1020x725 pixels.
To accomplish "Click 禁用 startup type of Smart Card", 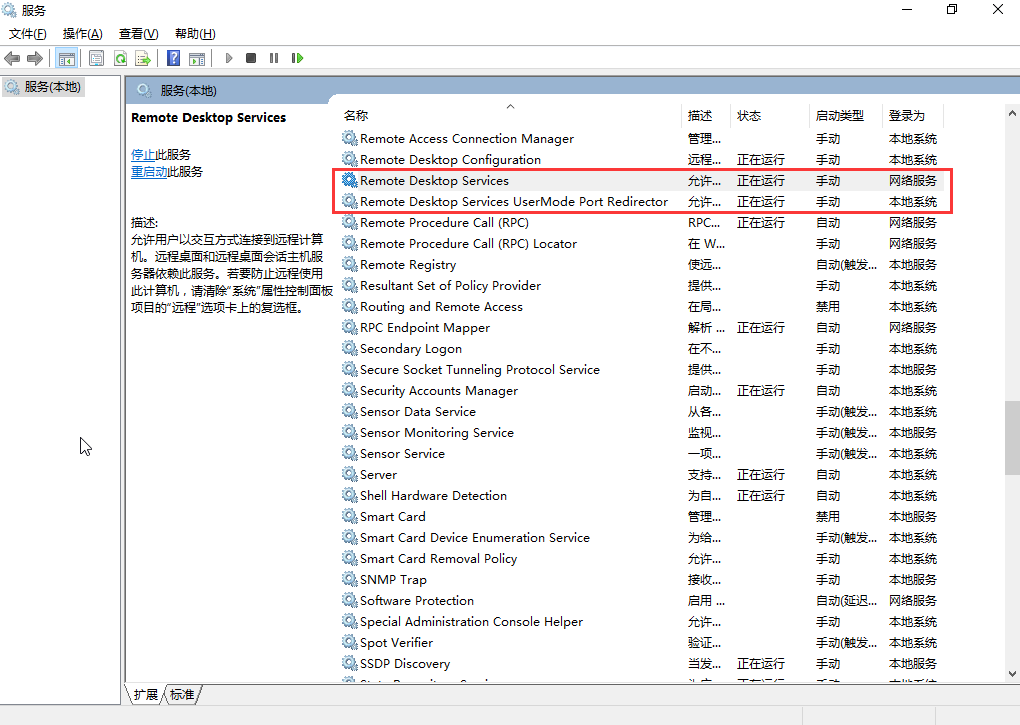I will (x=828, y=516).
